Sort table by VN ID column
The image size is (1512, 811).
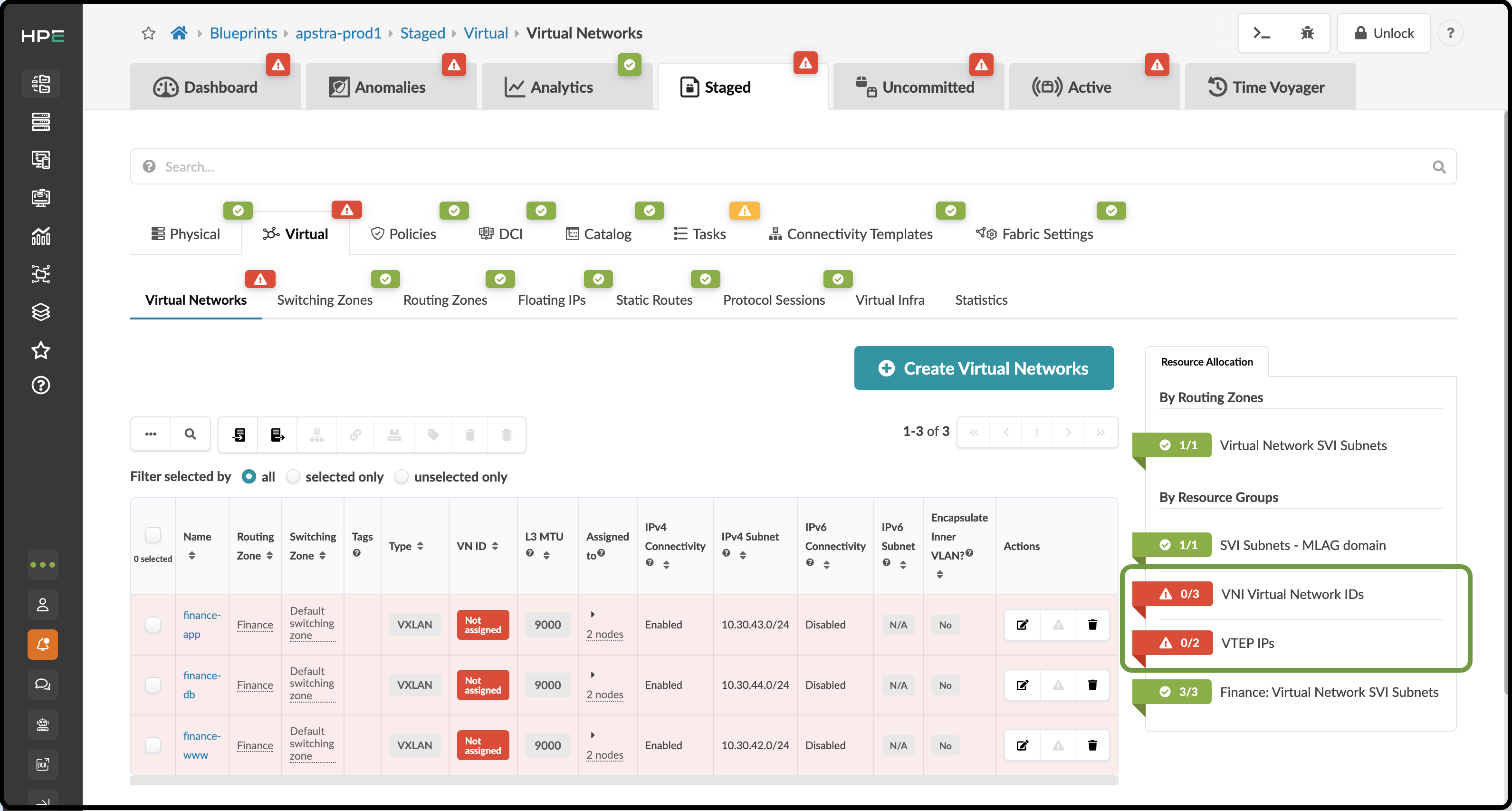click(495, 546)
